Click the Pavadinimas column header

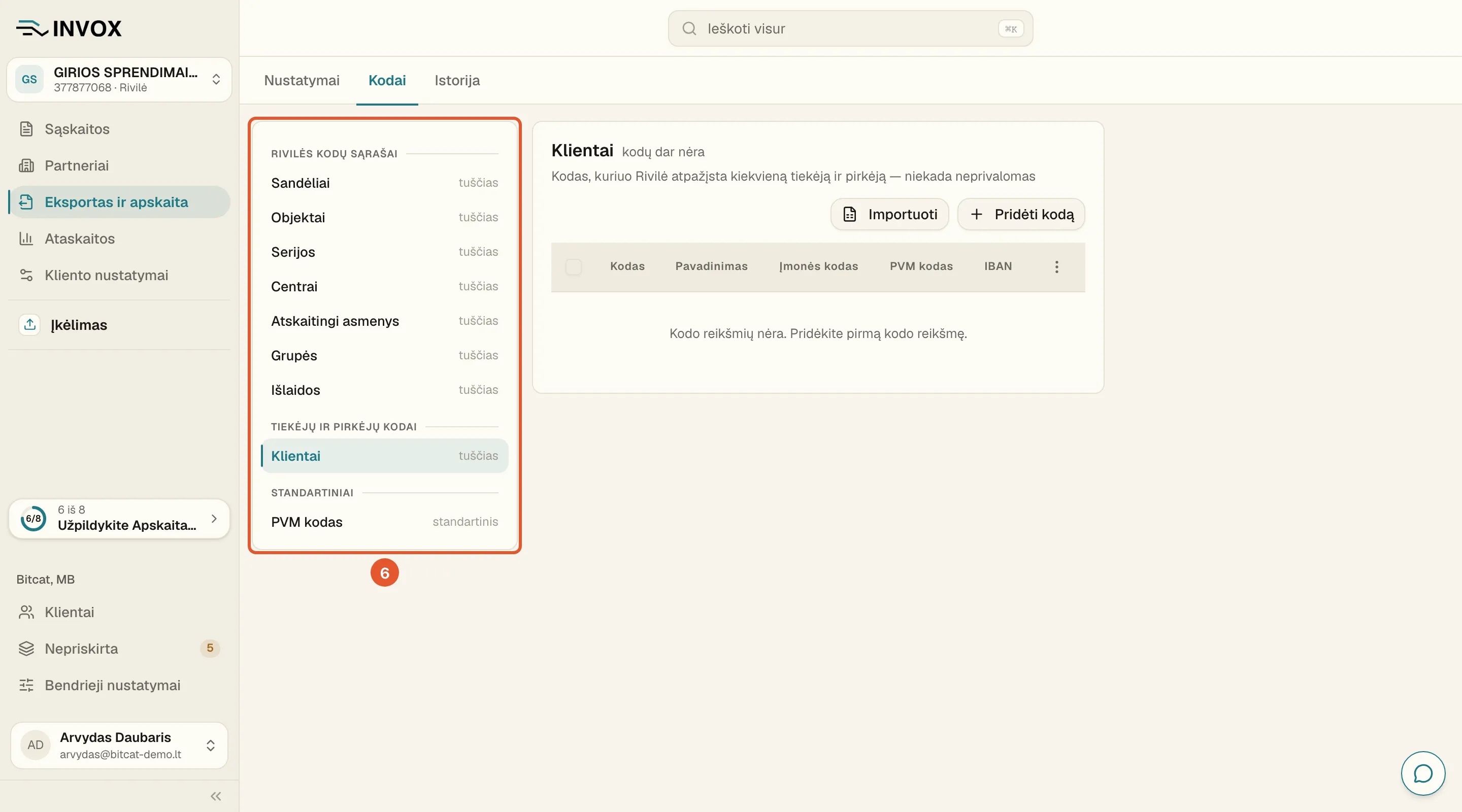pyautogui.click(x=711, y=266)
